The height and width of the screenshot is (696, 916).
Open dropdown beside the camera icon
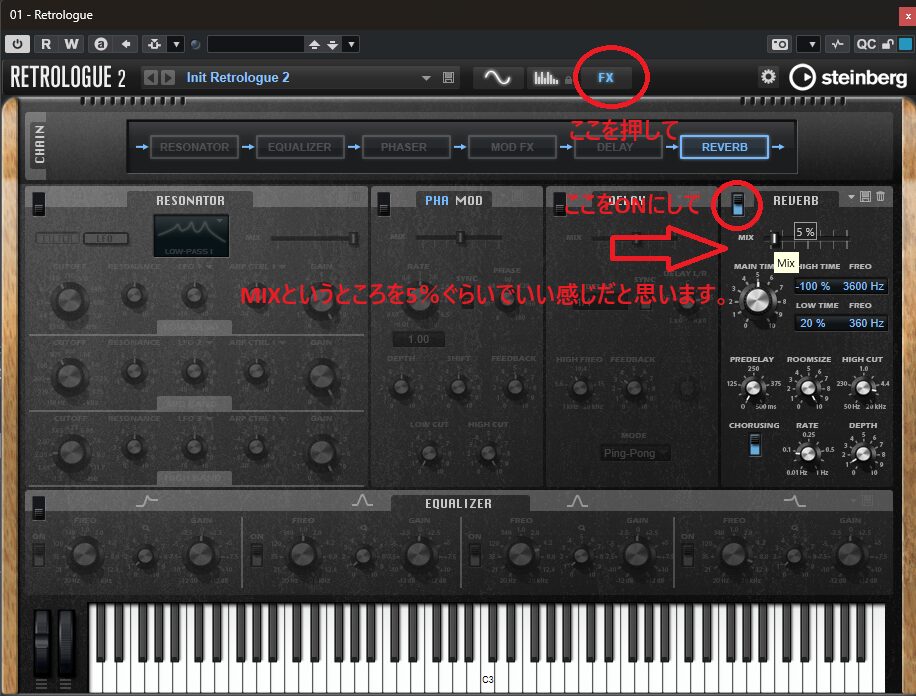tap(811, 44)
